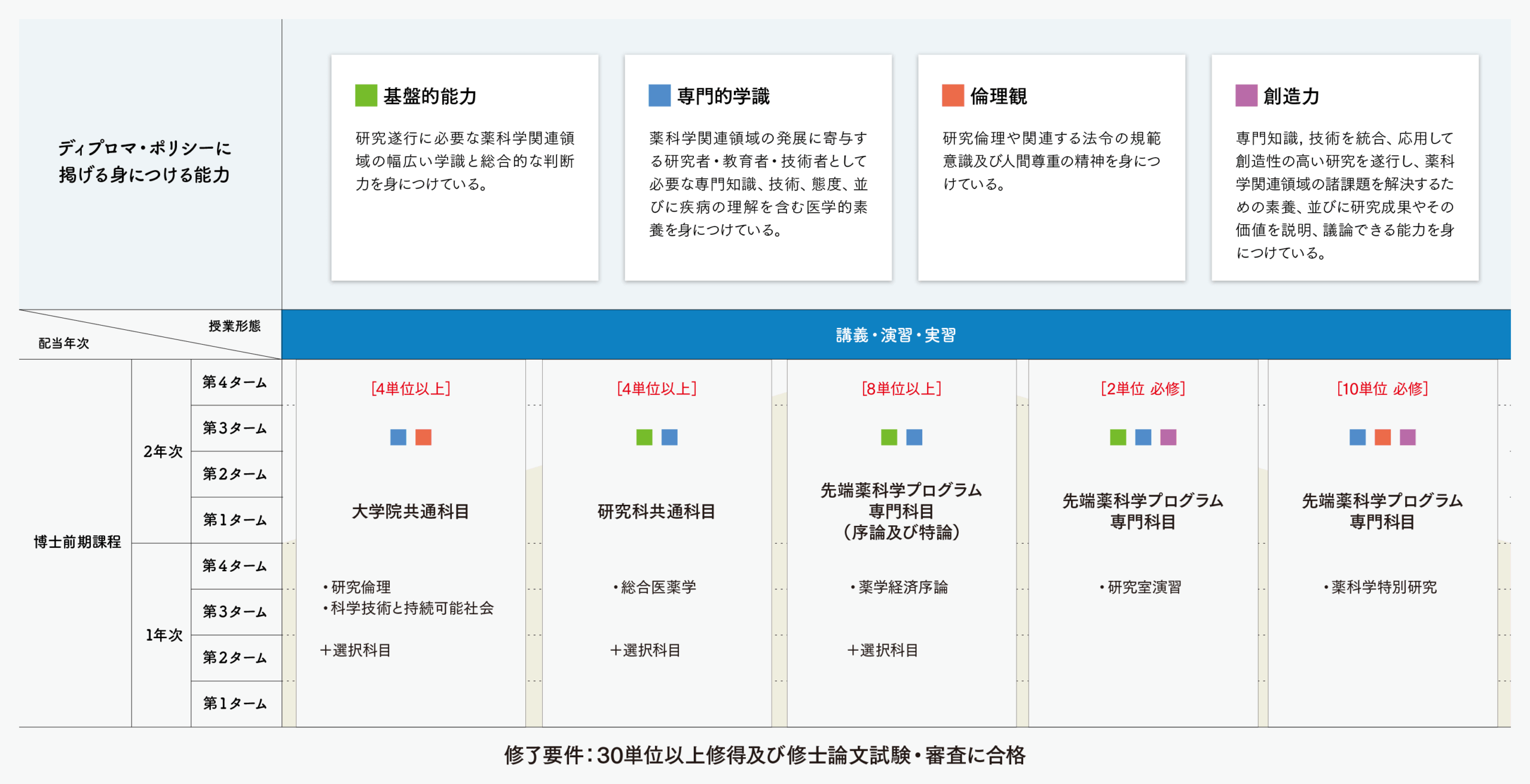Click orange square under [10単位 必修]
Image resolution: width=1530 pixels, height=784 pixels.
tap(1382, 437)
